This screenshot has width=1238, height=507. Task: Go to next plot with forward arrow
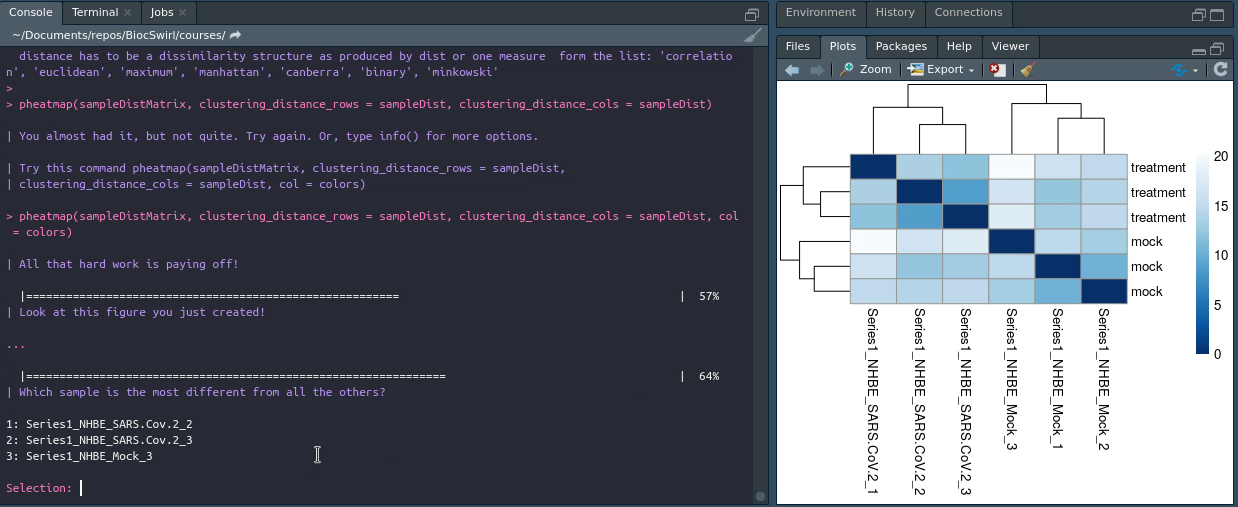click(x=817, y=70)
